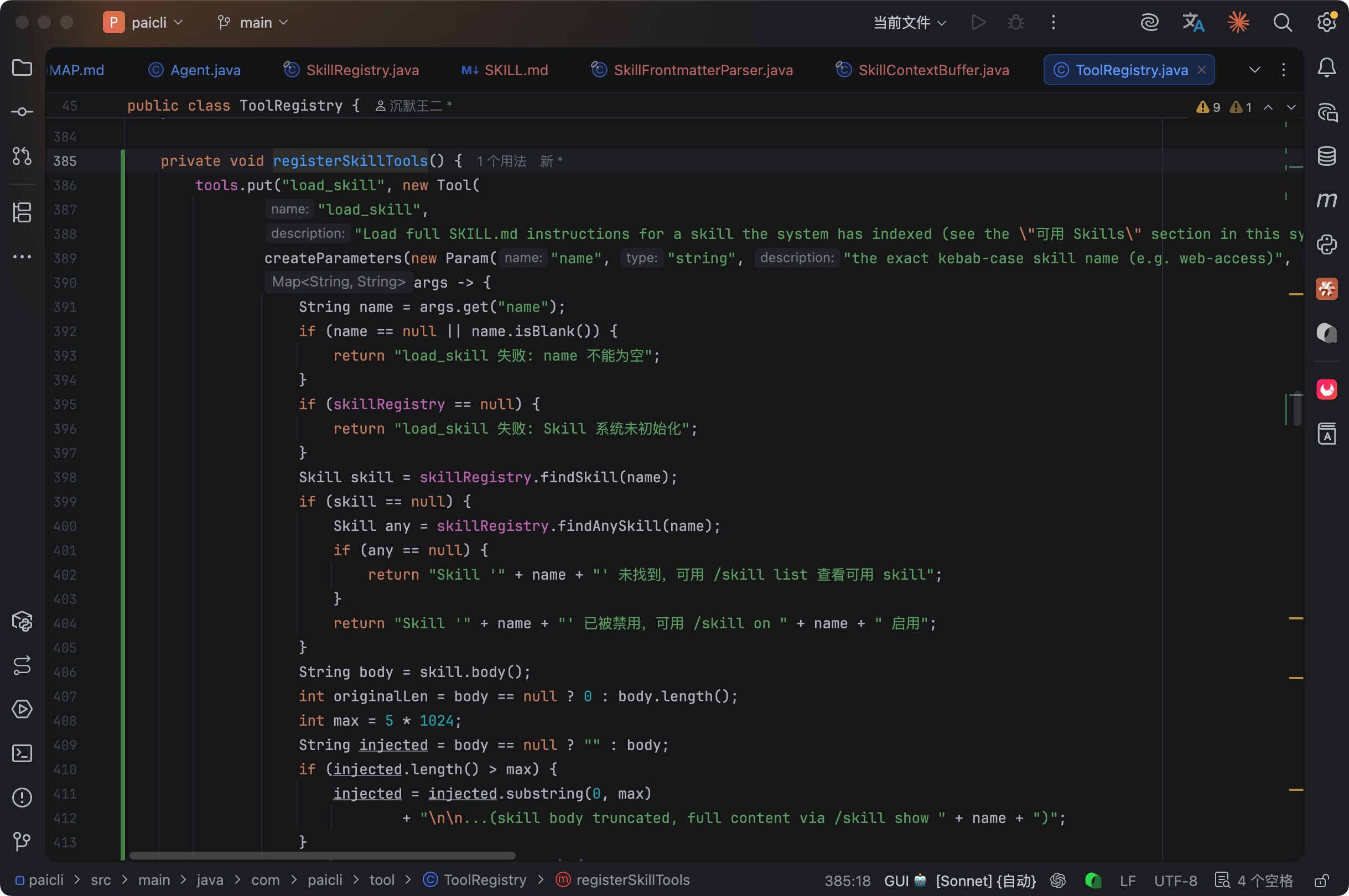Open more run actions vertical dots

[x=1054, y=22]
